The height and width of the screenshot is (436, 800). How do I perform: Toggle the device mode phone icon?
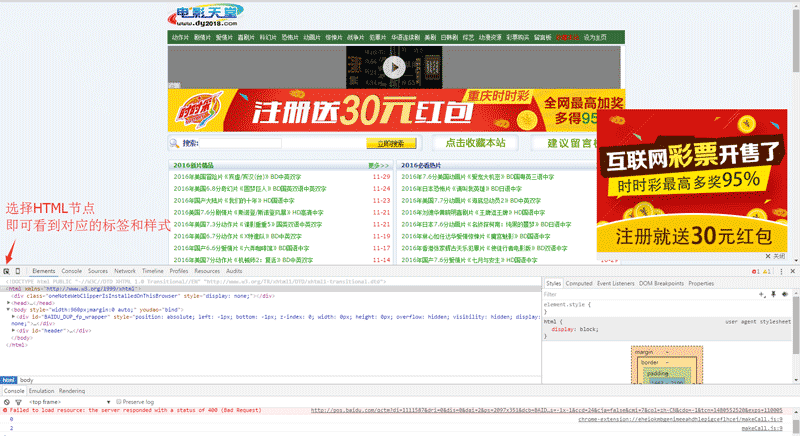[17, 271]
